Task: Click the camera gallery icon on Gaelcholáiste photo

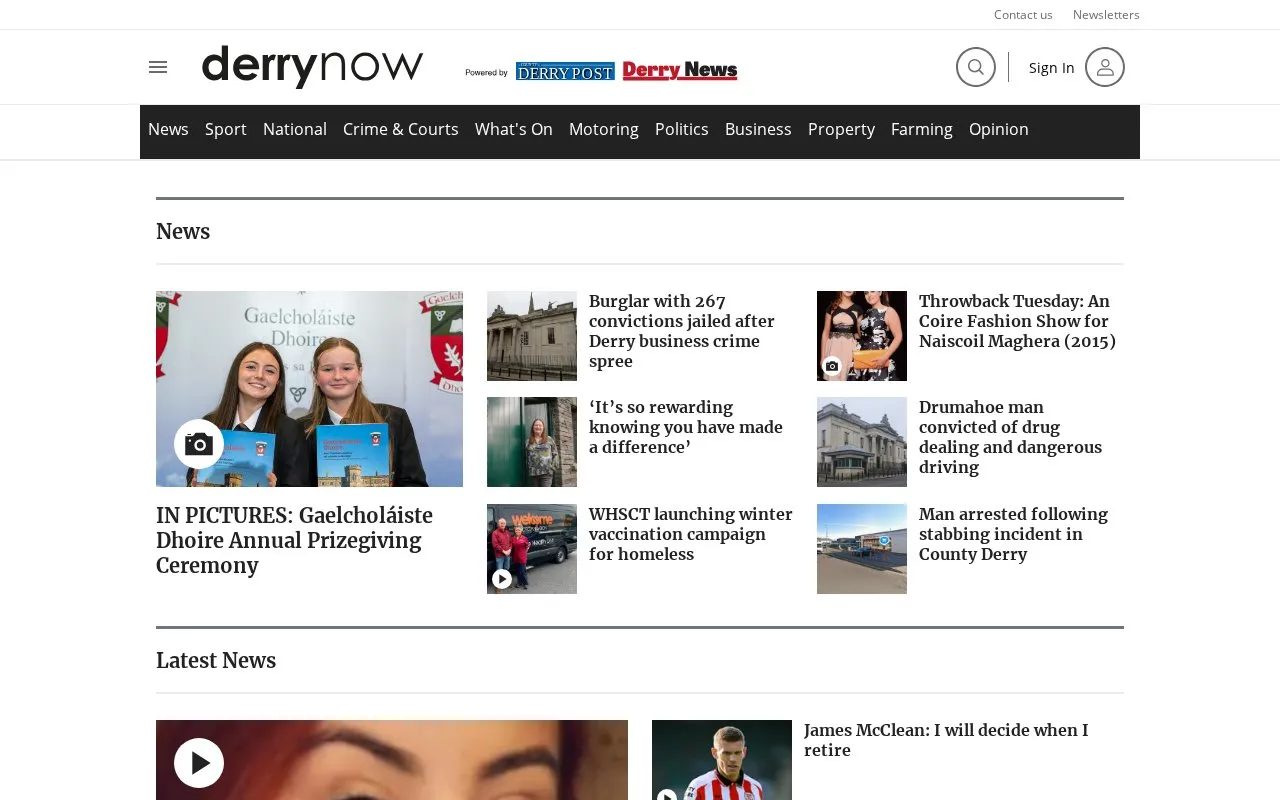Action: [x=199, y=444]
